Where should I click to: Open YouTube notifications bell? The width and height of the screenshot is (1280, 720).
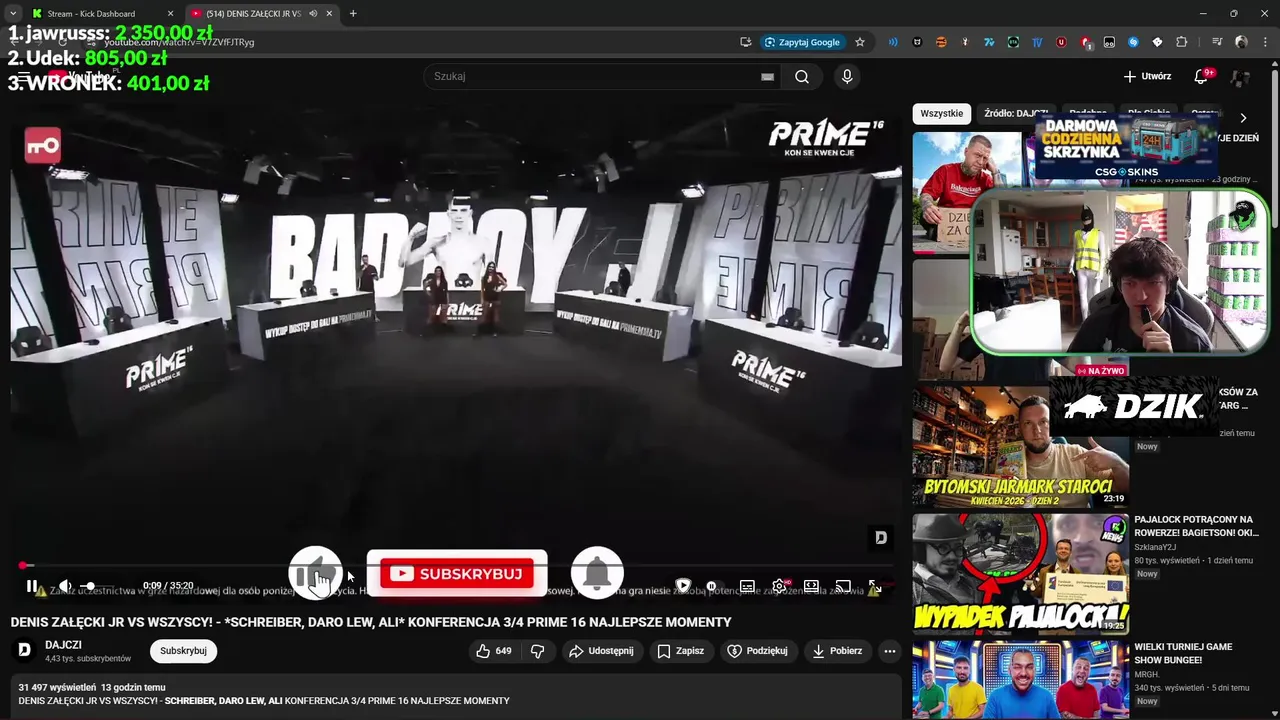click(x=1201, y=77)
